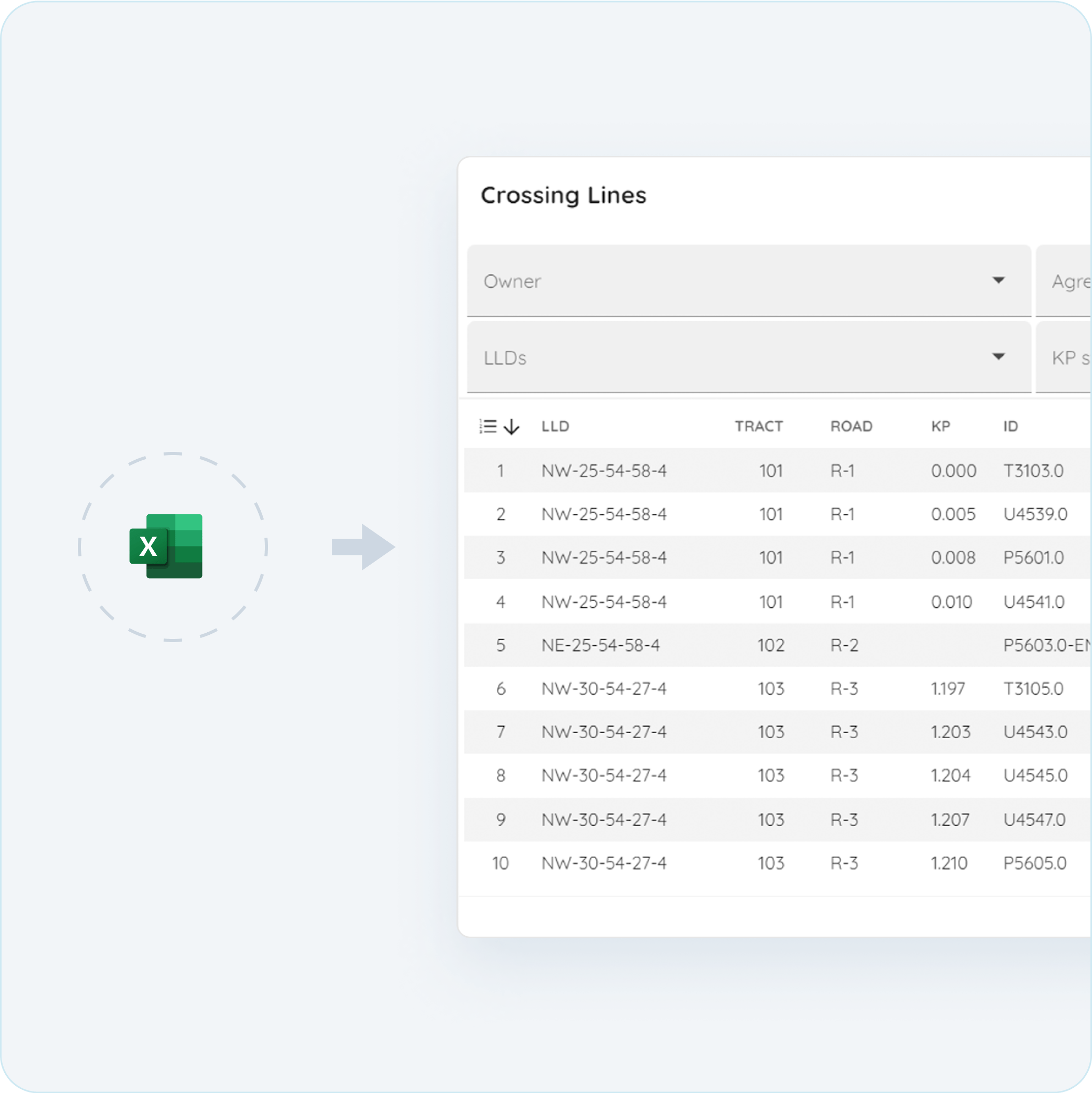Sort by the TRACT column header
Viewport: 1092px width, 1093px height.
point(758,426)
